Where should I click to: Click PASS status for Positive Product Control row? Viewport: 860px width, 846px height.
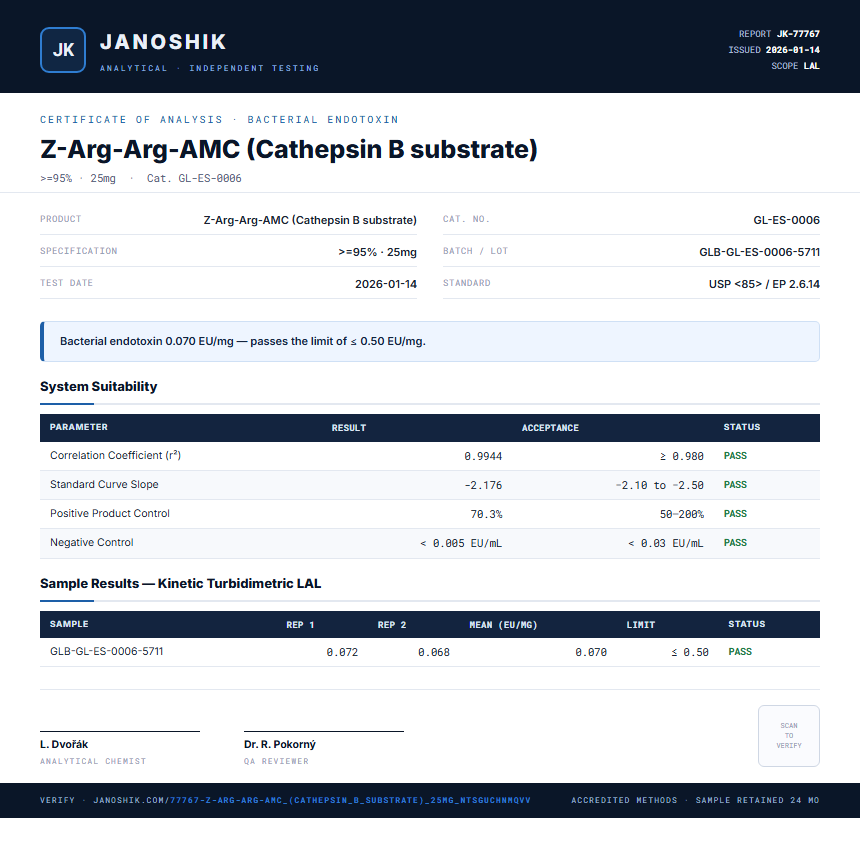(735, 514)
